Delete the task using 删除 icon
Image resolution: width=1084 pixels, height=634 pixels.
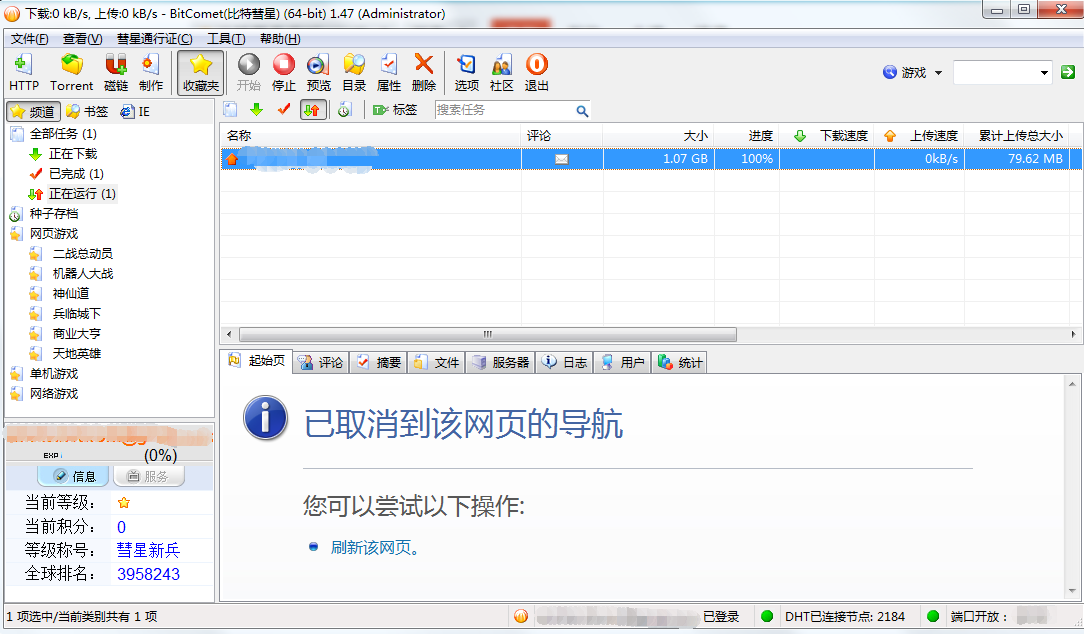point(424,72)
